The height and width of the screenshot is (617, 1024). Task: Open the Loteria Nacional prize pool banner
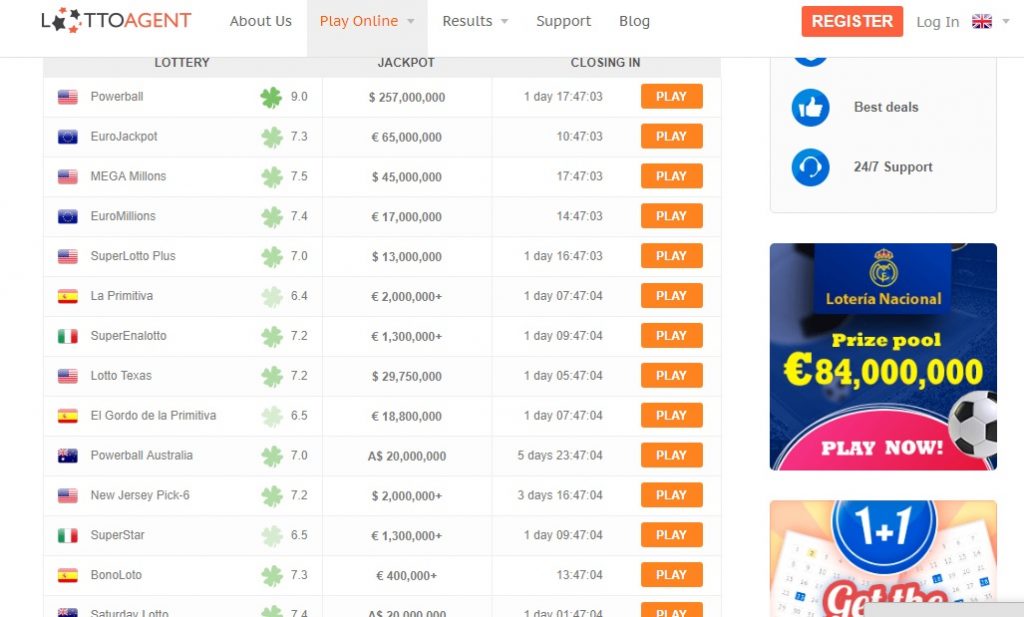click(x=883, y=356)
